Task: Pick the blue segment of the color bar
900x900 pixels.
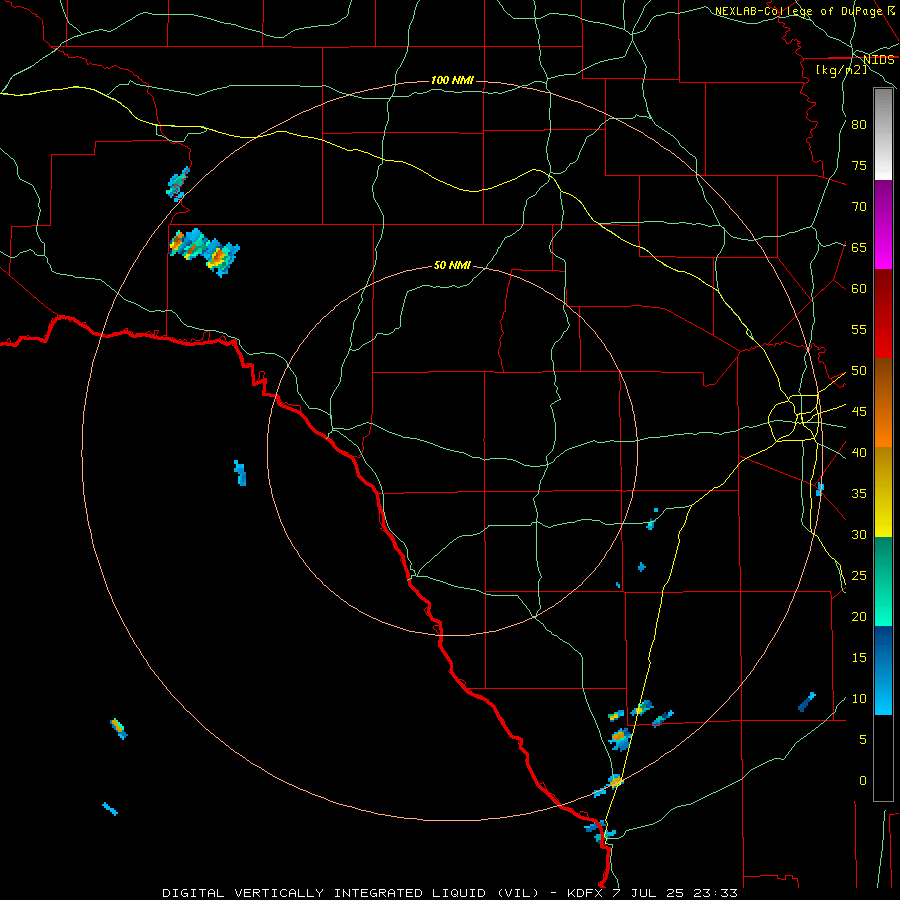Action: coord(883,670)
